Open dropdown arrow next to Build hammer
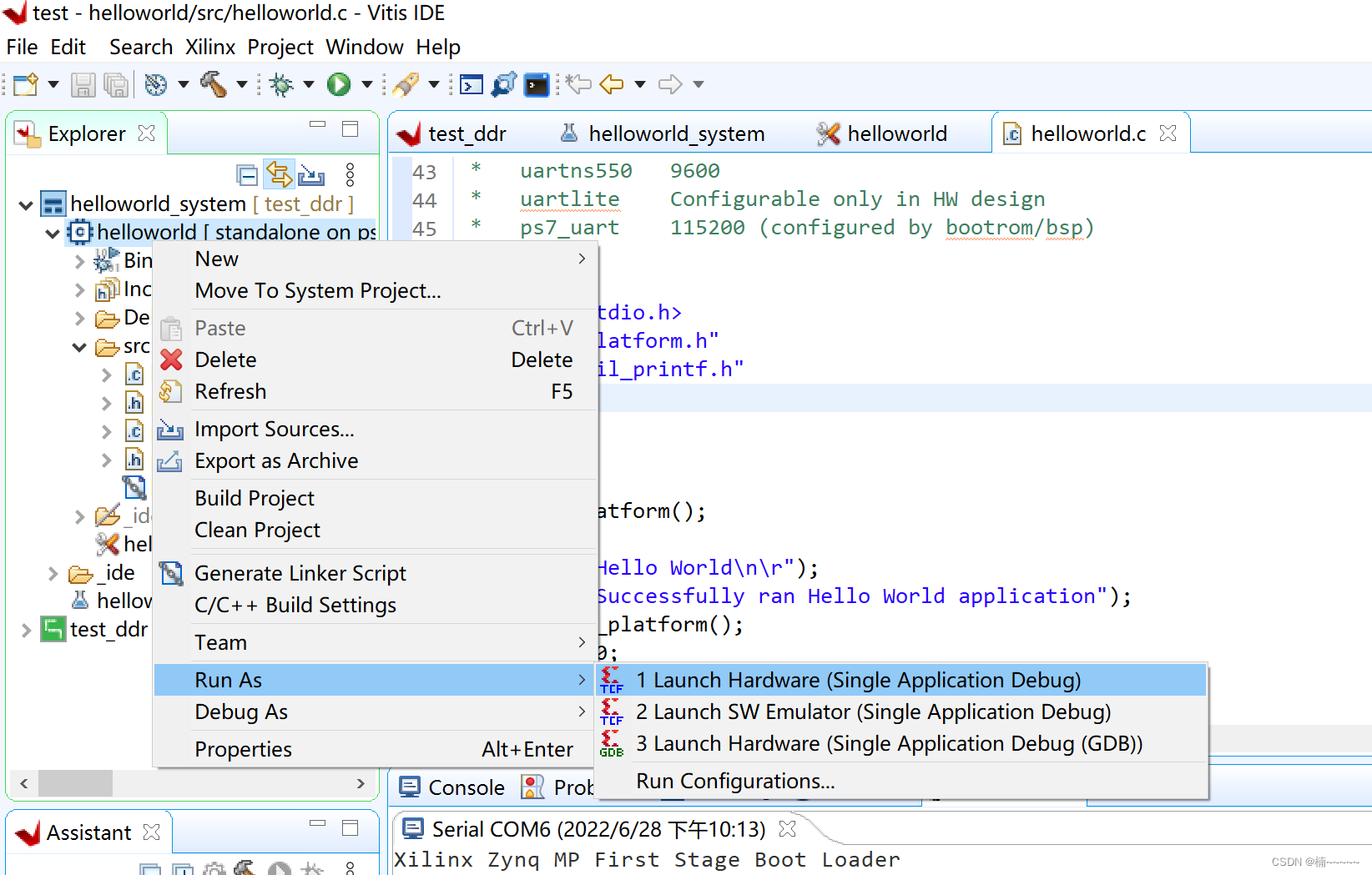This screenshot has height=875, width=1372. tap(242, 84)
